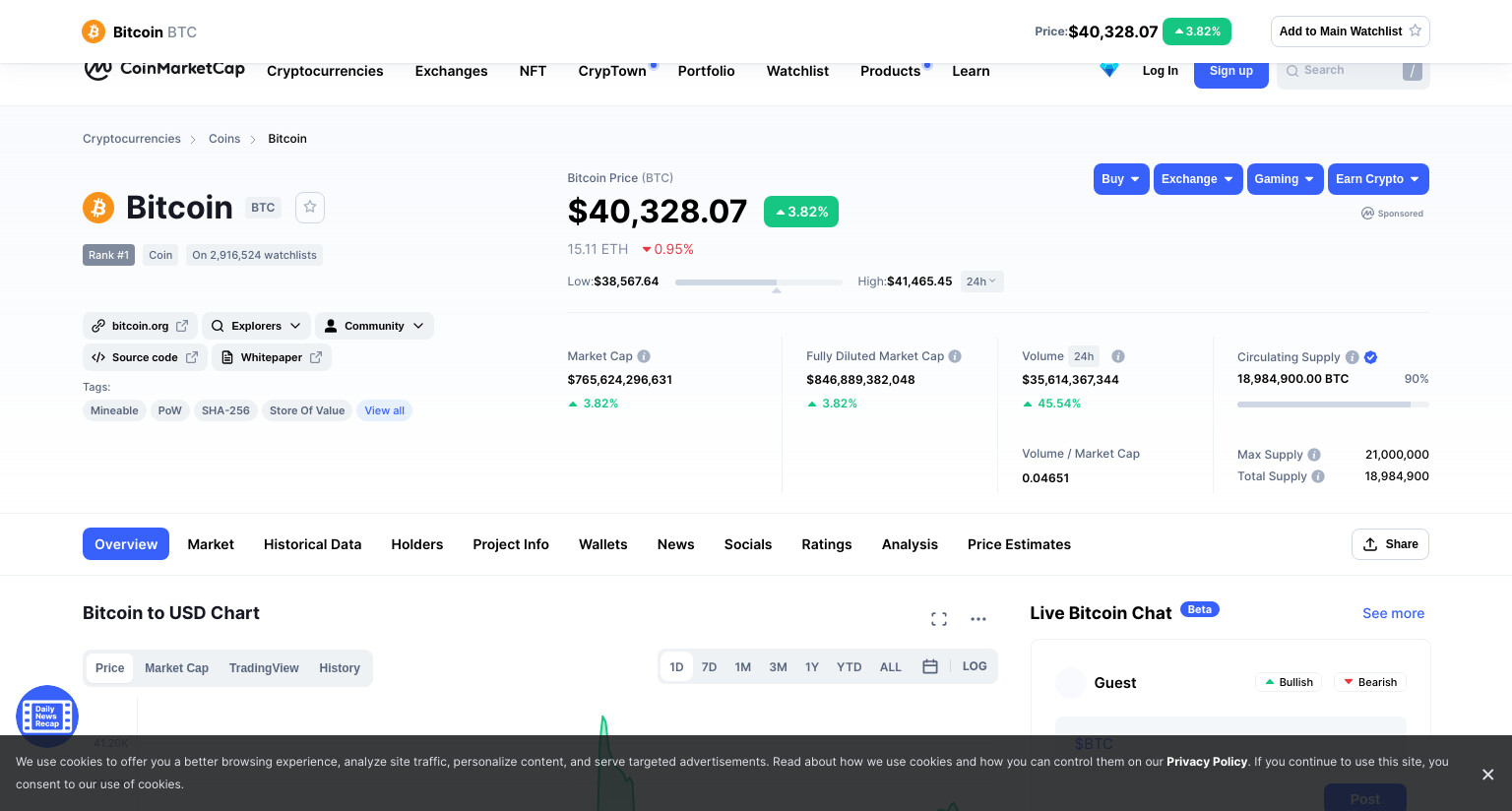The width and height of the screenshot is (1512, 811).
Task: Click the Log In link
Action: [x=1161, y=71]
